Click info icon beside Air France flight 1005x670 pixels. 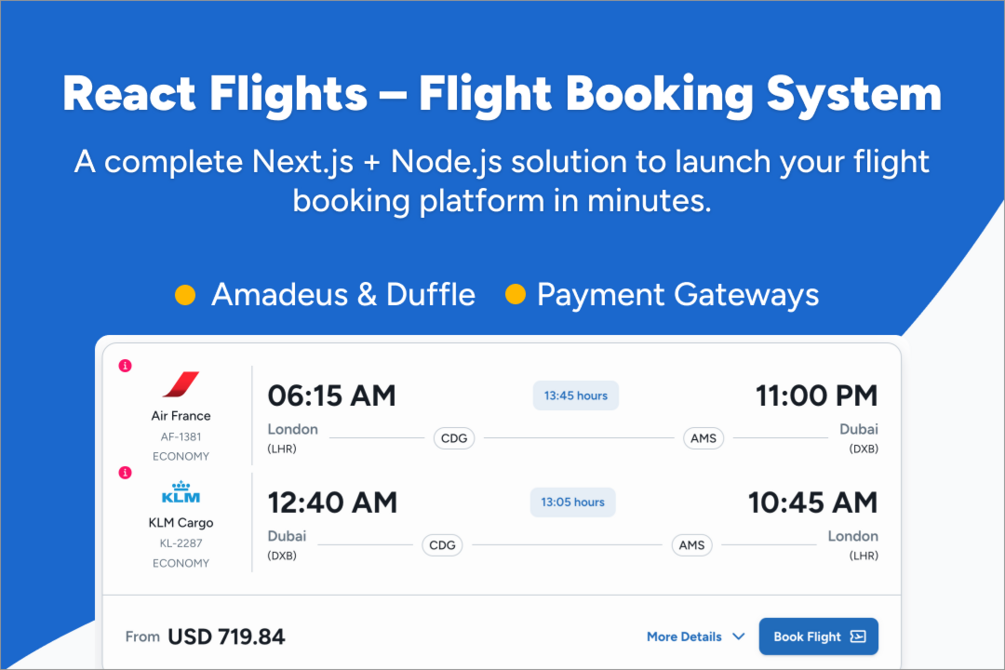click(125, 366)
